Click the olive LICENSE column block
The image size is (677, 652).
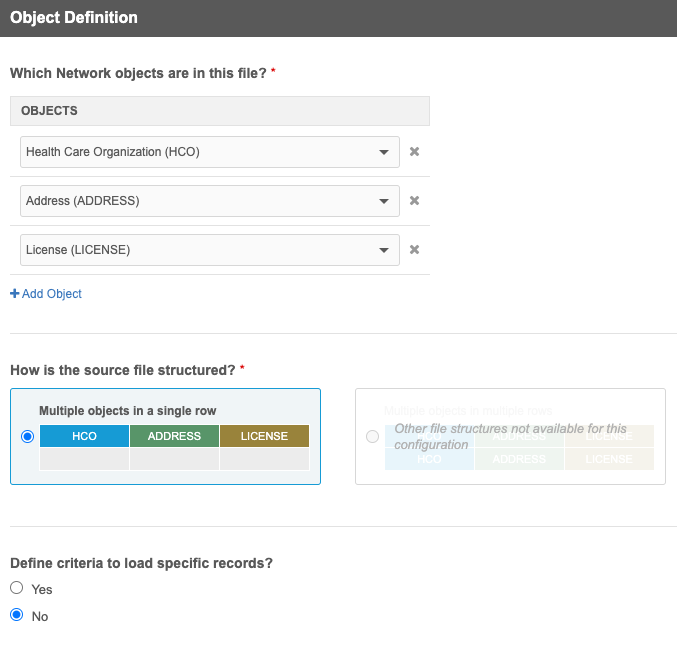tap(264, 436)
